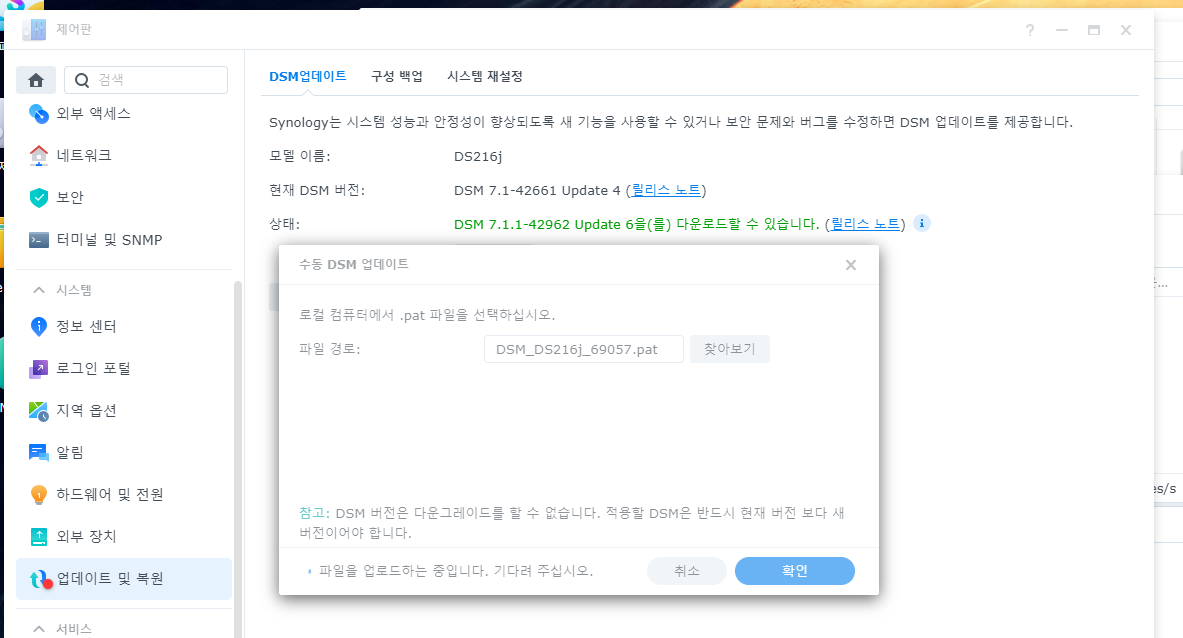Viewport: 1183px width, 638px height.
Task: Click the 확인 confirm button
Action: tap(794, 571)
